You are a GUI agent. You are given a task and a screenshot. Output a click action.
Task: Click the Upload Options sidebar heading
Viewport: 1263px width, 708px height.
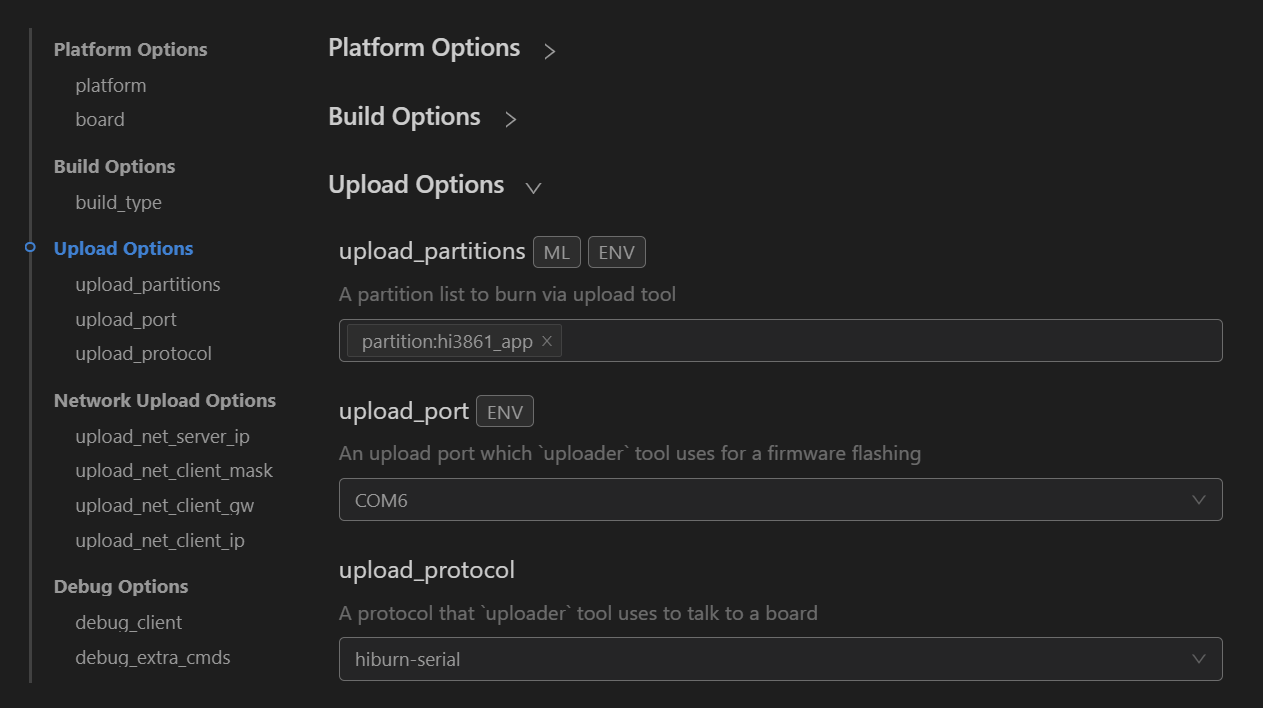click(124, 249)
